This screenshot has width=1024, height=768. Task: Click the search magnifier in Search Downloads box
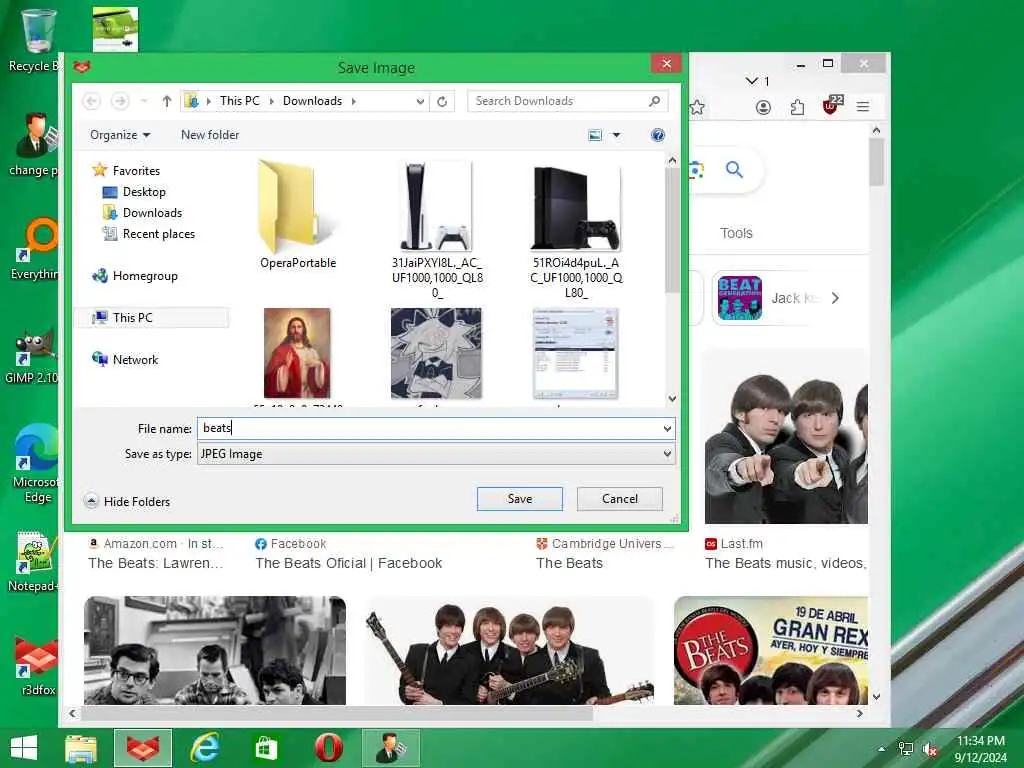click(x=654, y=101)
